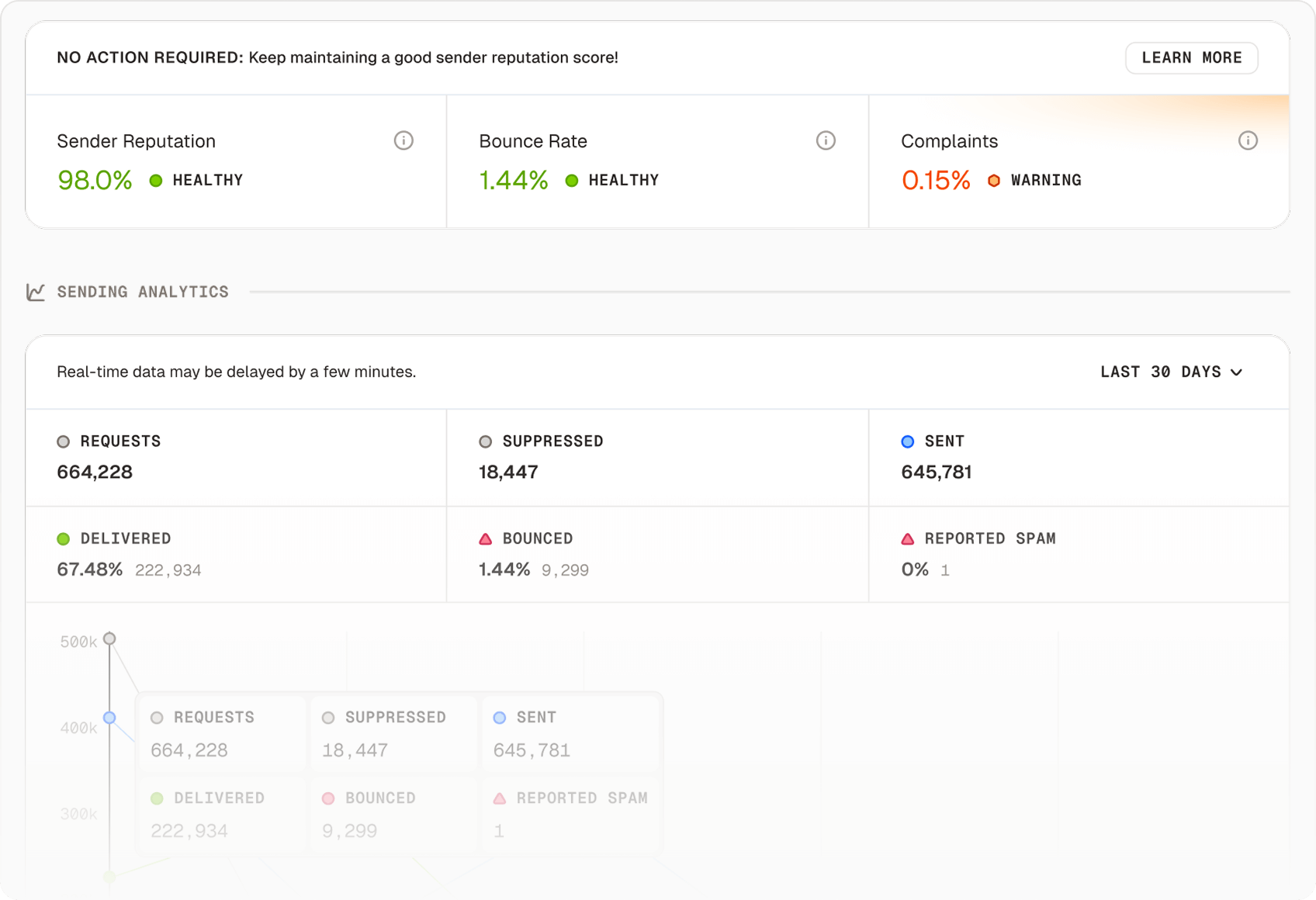The height and width of the screenshot is (900, 1316).
Task: Click the red Bounced triangle icon
Action: click(485, 538)
